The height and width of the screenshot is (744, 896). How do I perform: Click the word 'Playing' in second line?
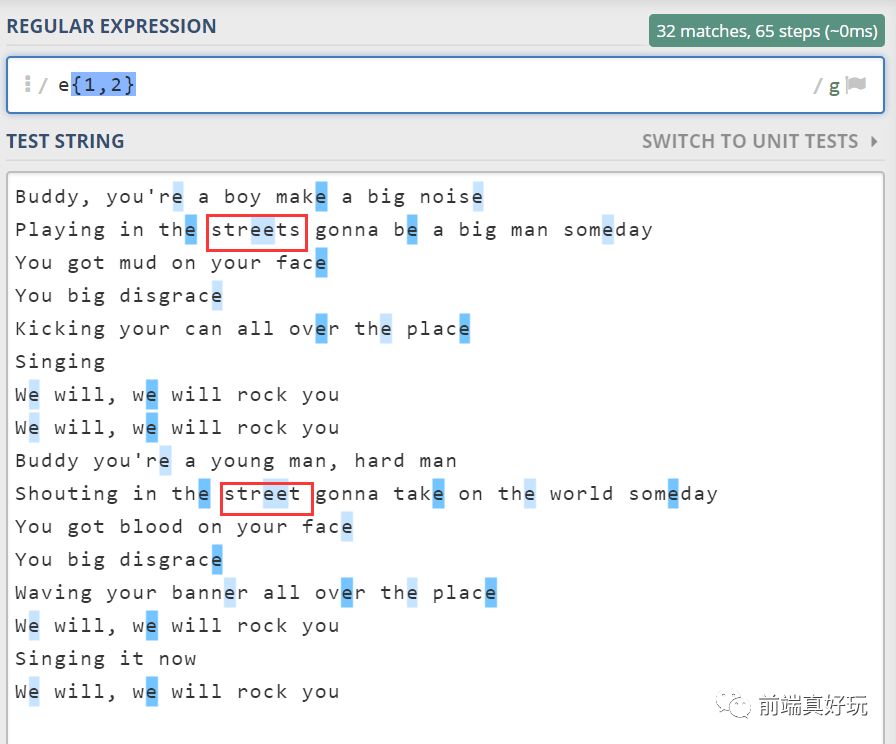click(x=60, y=230)
